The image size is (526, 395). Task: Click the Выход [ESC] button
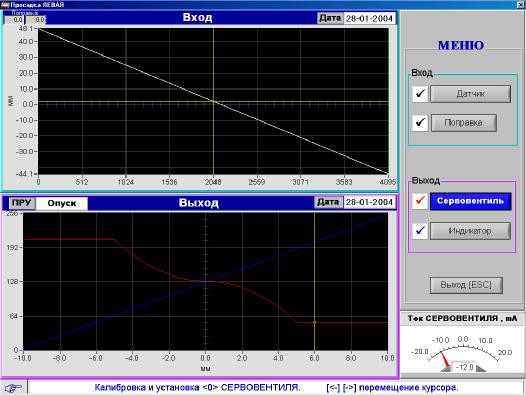click(x=466, y=285)
